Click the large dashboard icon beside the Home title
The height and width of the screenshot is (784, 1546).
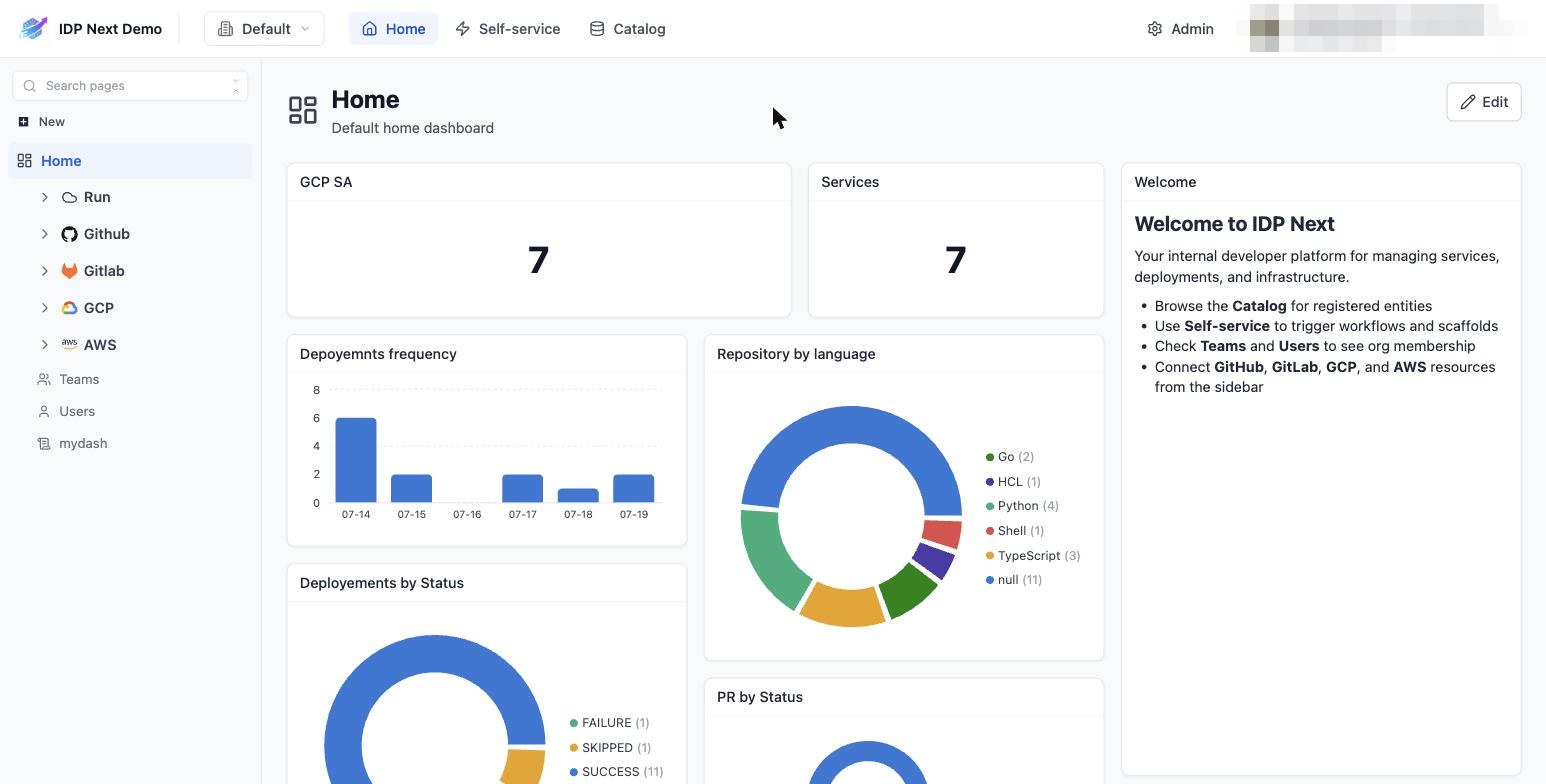(303, 110)
